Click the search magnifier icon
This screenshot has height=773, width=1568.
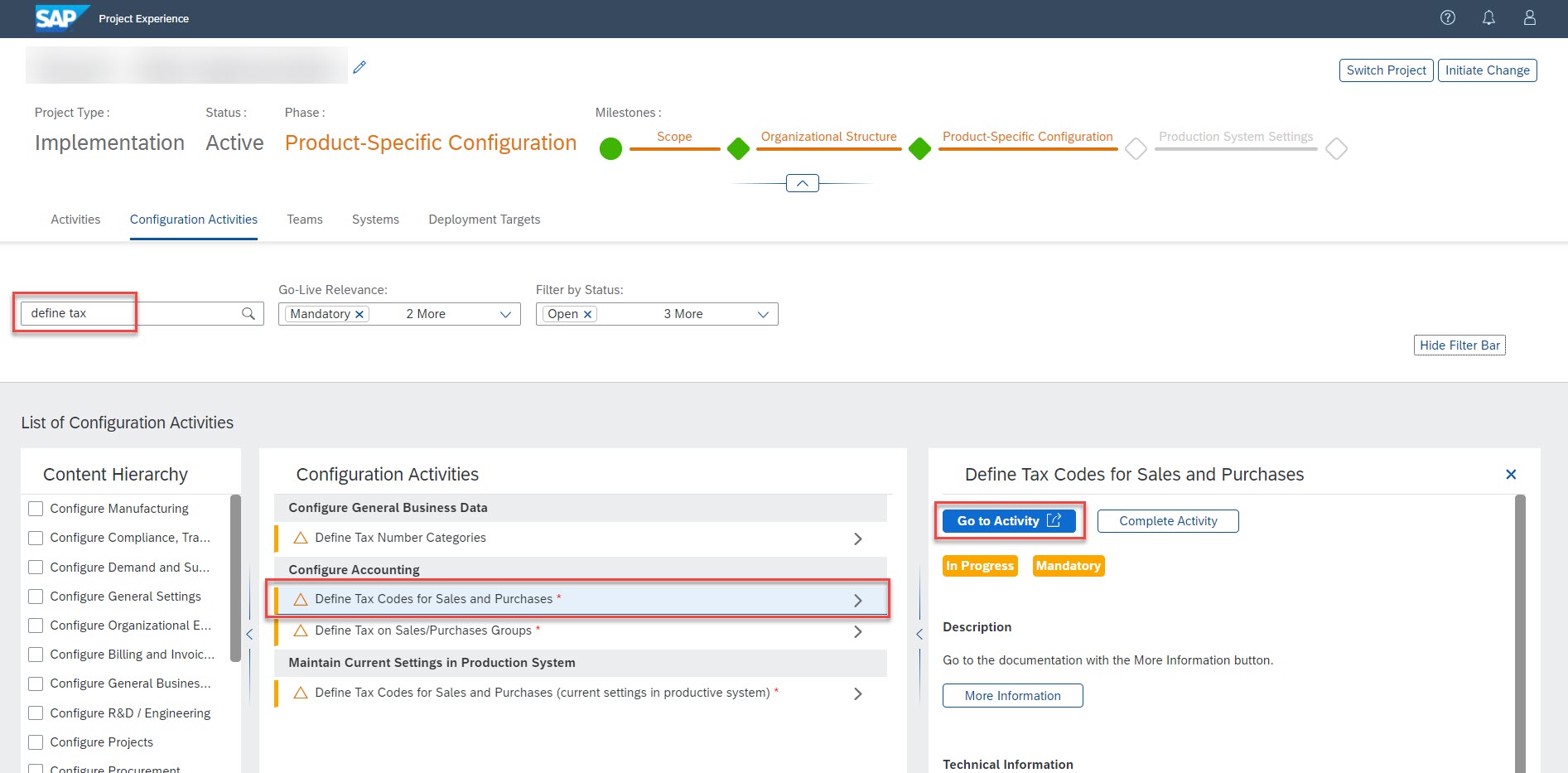click(x=248, y=313)
